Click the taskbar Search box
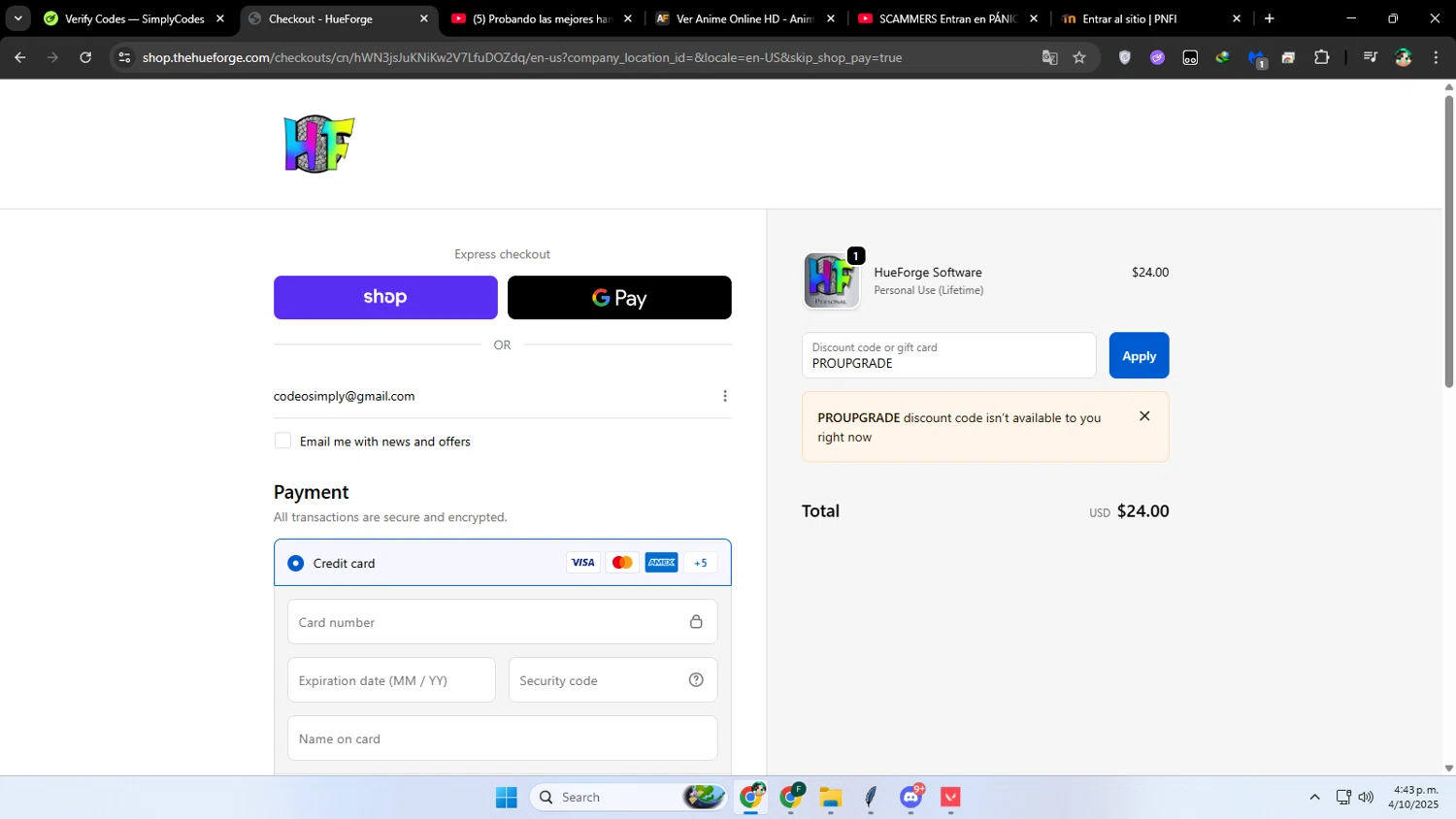Image resolution: width=1456 pixels, height=819 pixels. click(x=629, y=797)
